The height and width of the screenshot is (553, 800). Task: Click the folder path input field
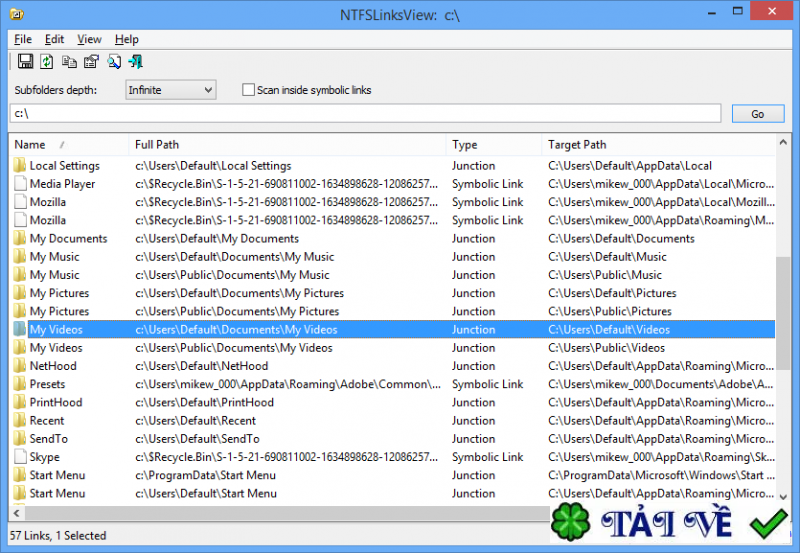365,113
